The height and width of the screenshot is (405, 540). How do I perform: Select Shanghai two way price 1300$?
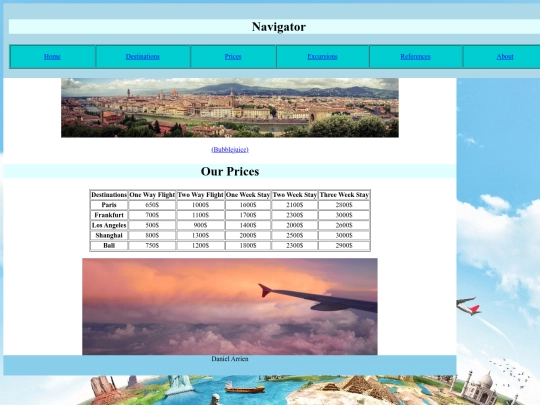coord(200,235)
